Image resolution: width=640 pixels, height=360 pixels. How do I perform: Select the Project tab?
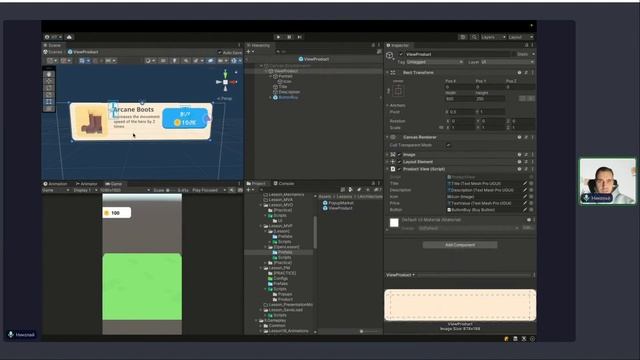(x=256, y=184)
